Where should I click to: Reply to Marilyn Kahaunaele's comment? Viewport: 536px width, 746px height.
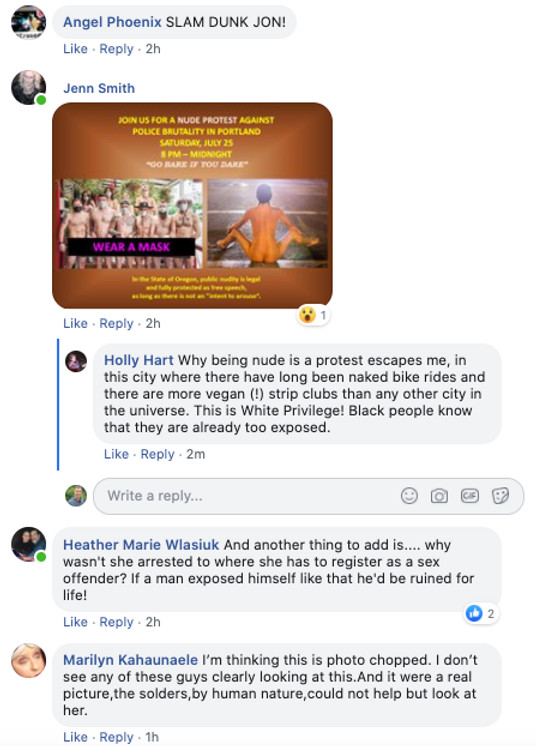click(116, 737)
